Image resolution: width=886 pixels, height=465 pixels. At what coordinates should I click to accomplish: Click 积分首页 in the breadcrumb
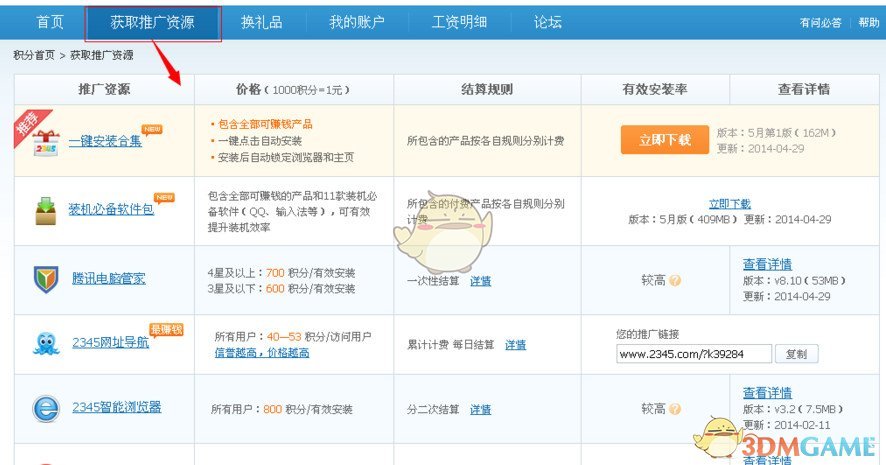pyautogui.click(x=34, y=55)
